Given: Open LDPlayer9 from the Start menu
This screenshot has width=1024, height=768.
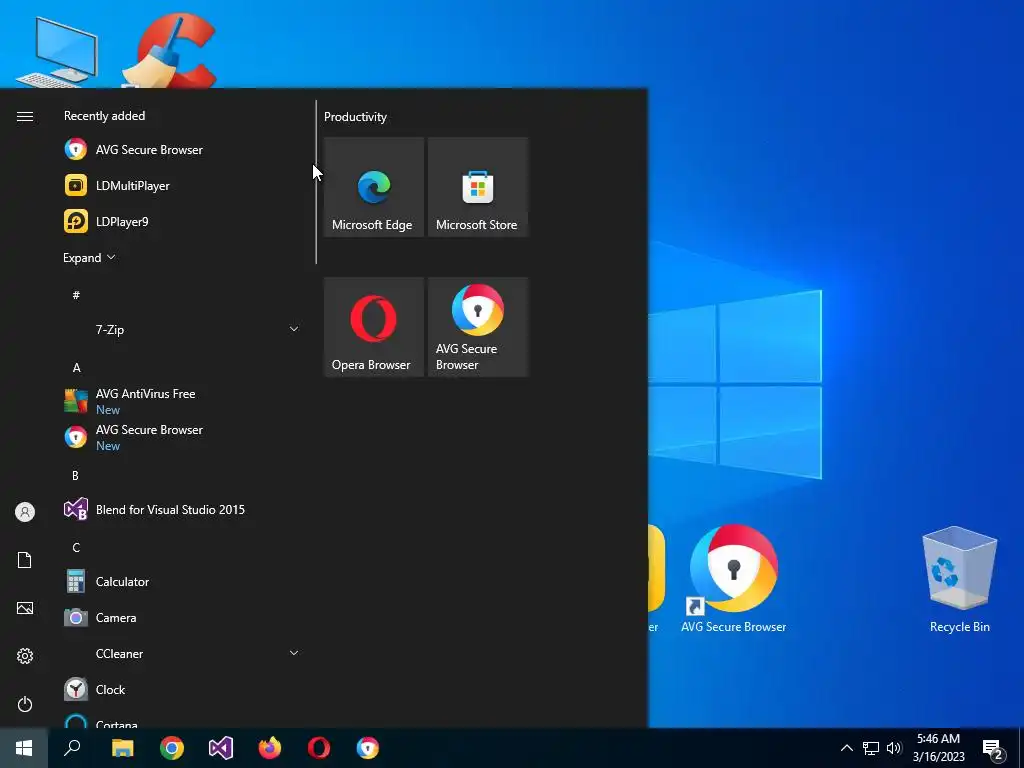Looking at the screenshot, I should click(x=183, y=221).
